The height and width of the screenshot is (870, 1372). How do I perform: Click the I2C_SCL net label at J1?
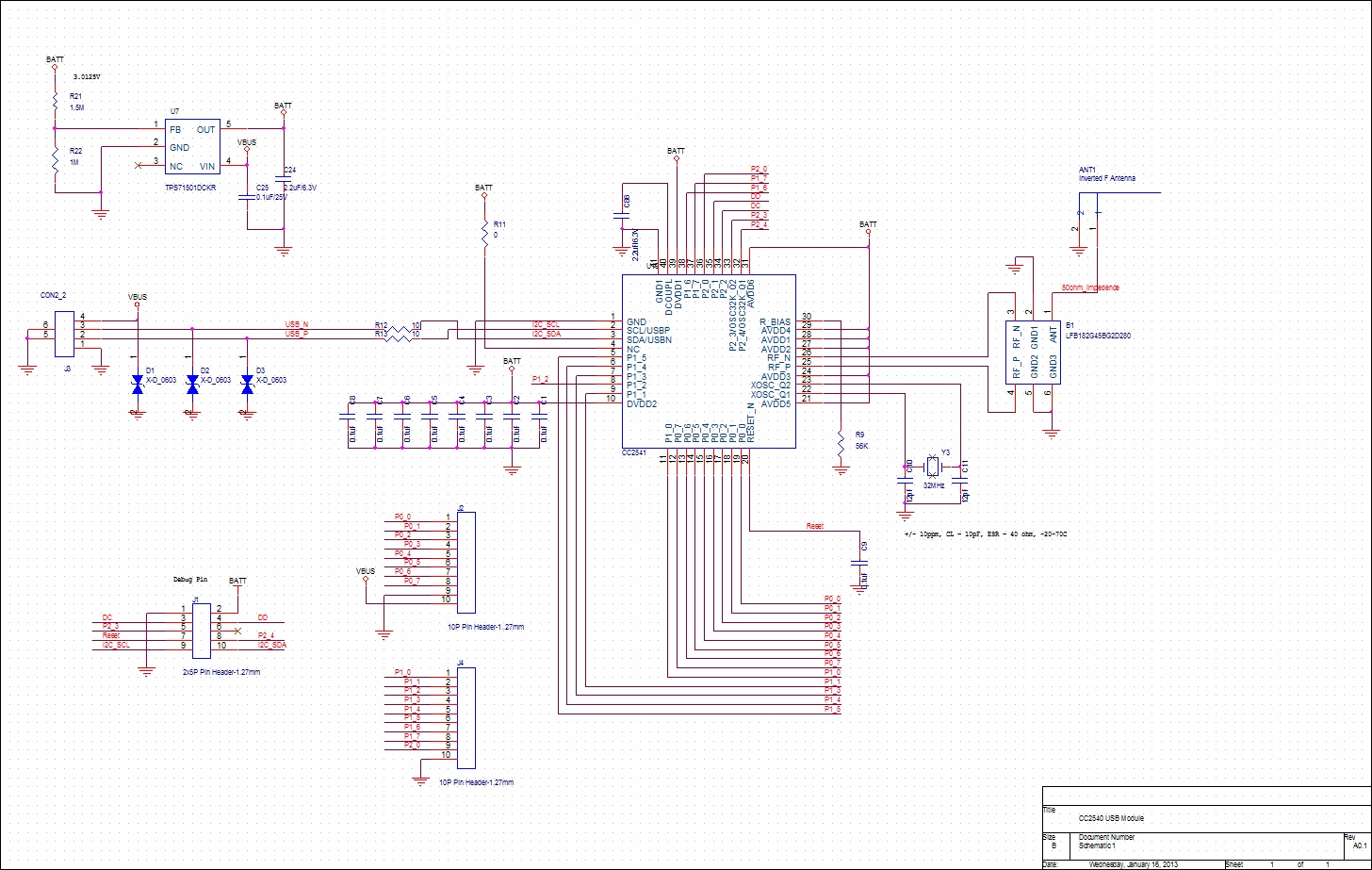point(114,644)
